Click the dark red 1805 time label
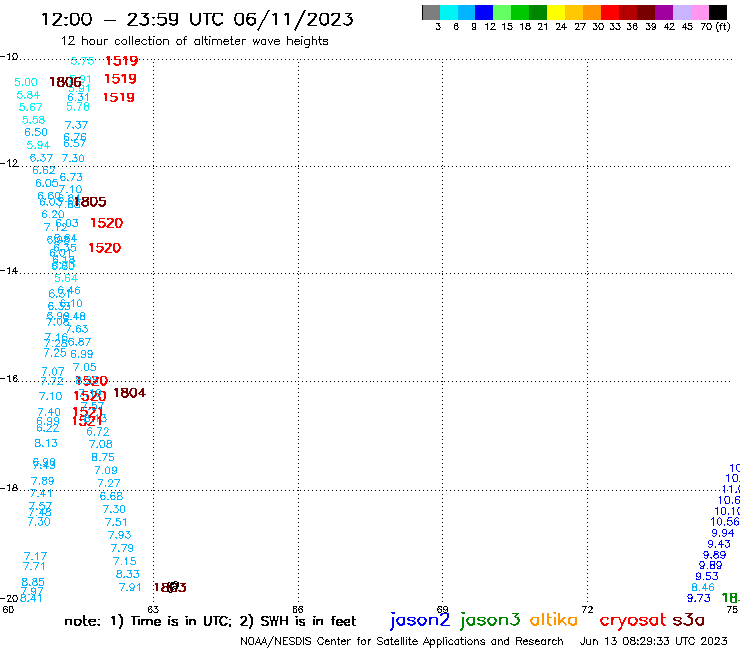 point(90,202)
